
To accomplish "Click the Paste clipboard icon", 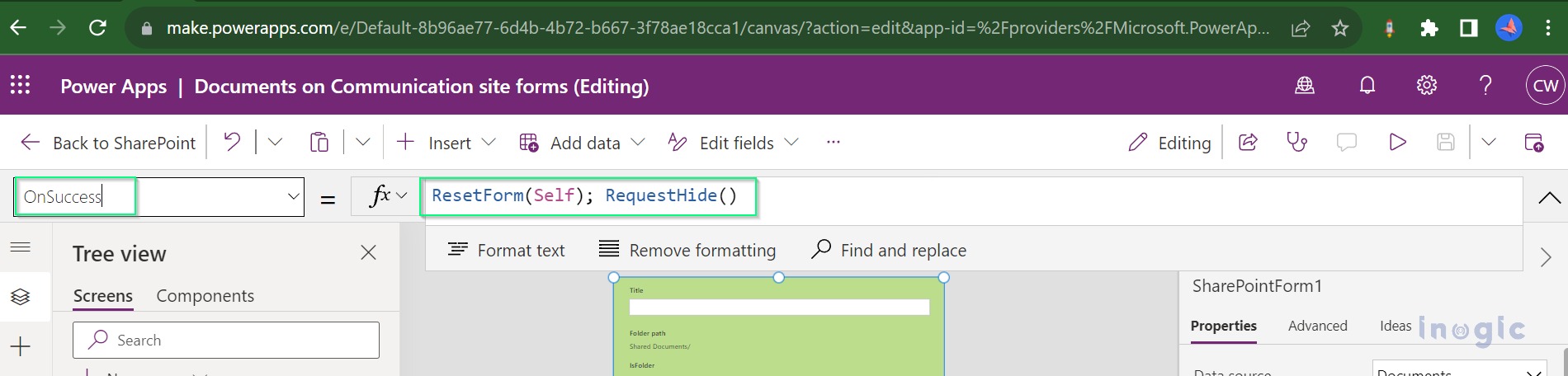I will tap(319, 142).
